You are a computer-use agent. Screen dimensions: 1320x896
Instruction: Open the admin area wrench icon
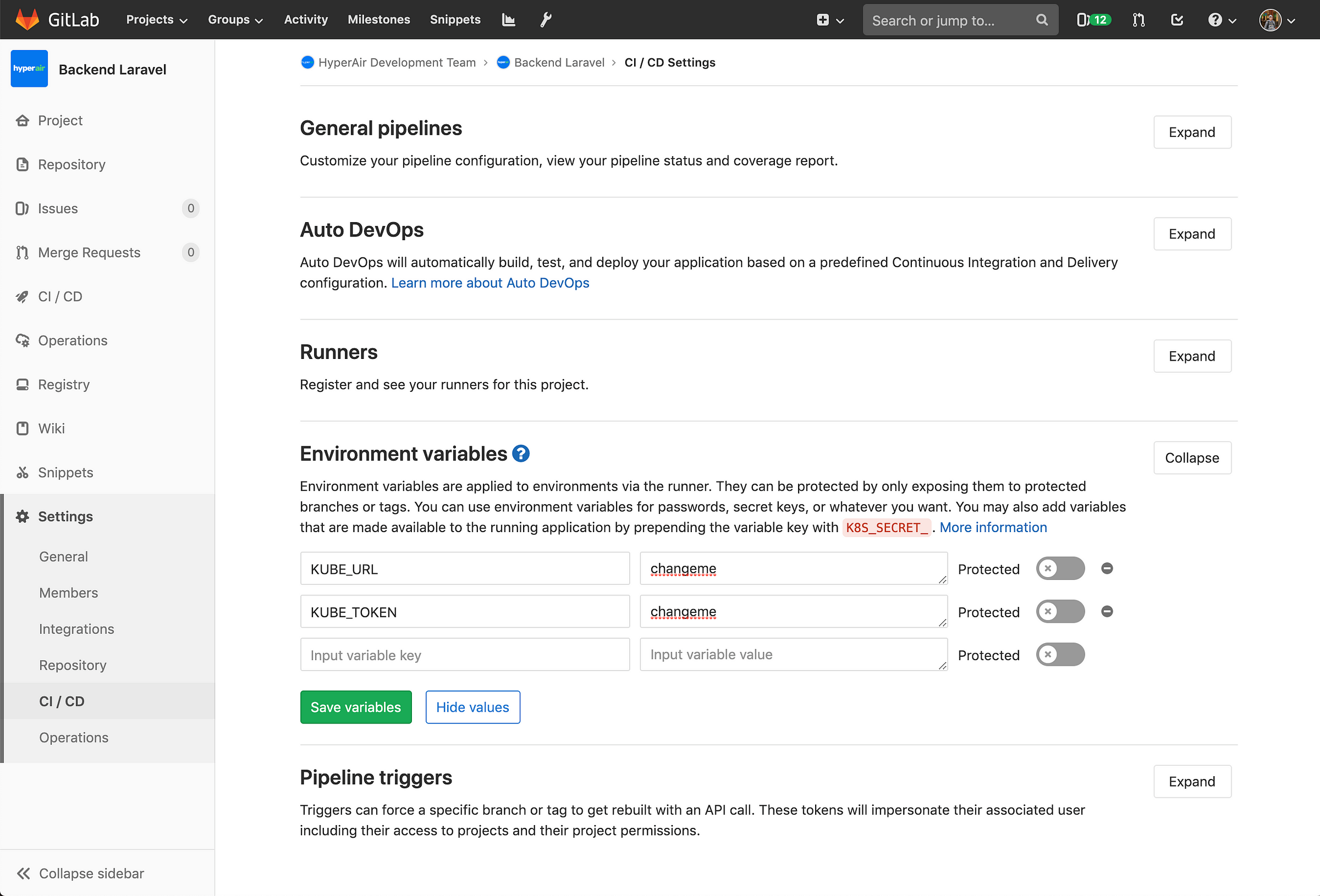point(545,20)
